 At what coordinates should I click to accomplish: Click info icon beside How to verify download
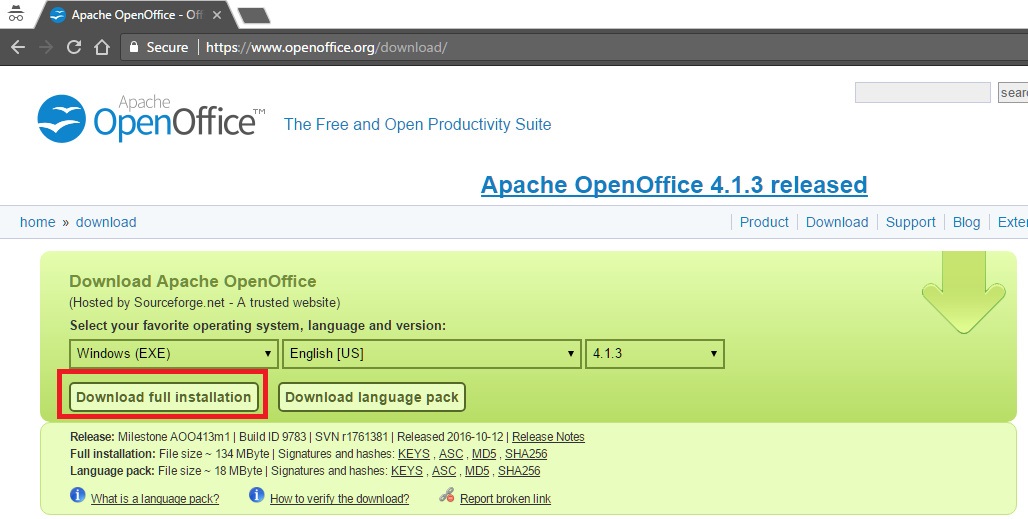click(x=256, y=495)
